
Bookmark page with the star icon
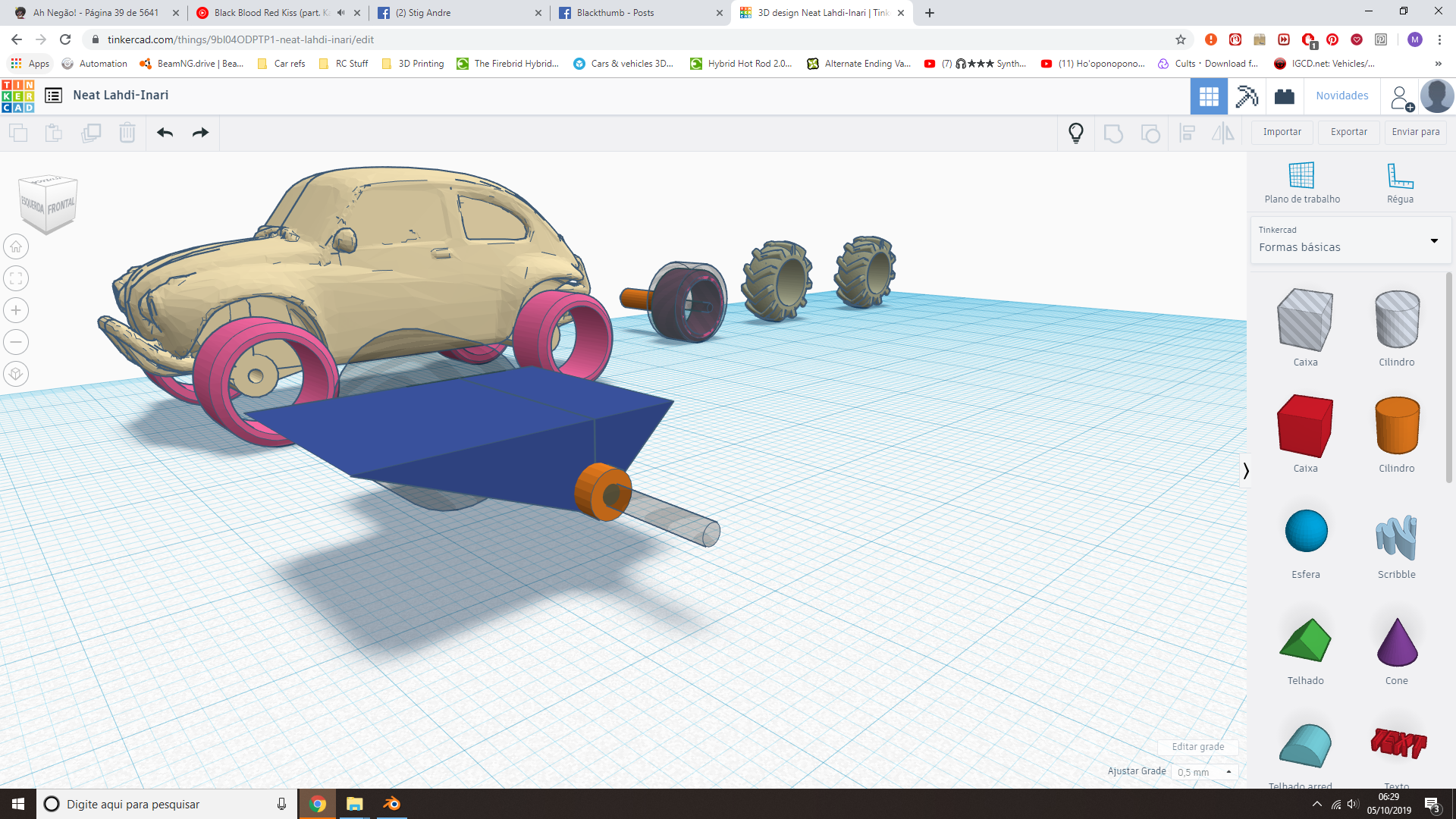[x=1181, y=39]
